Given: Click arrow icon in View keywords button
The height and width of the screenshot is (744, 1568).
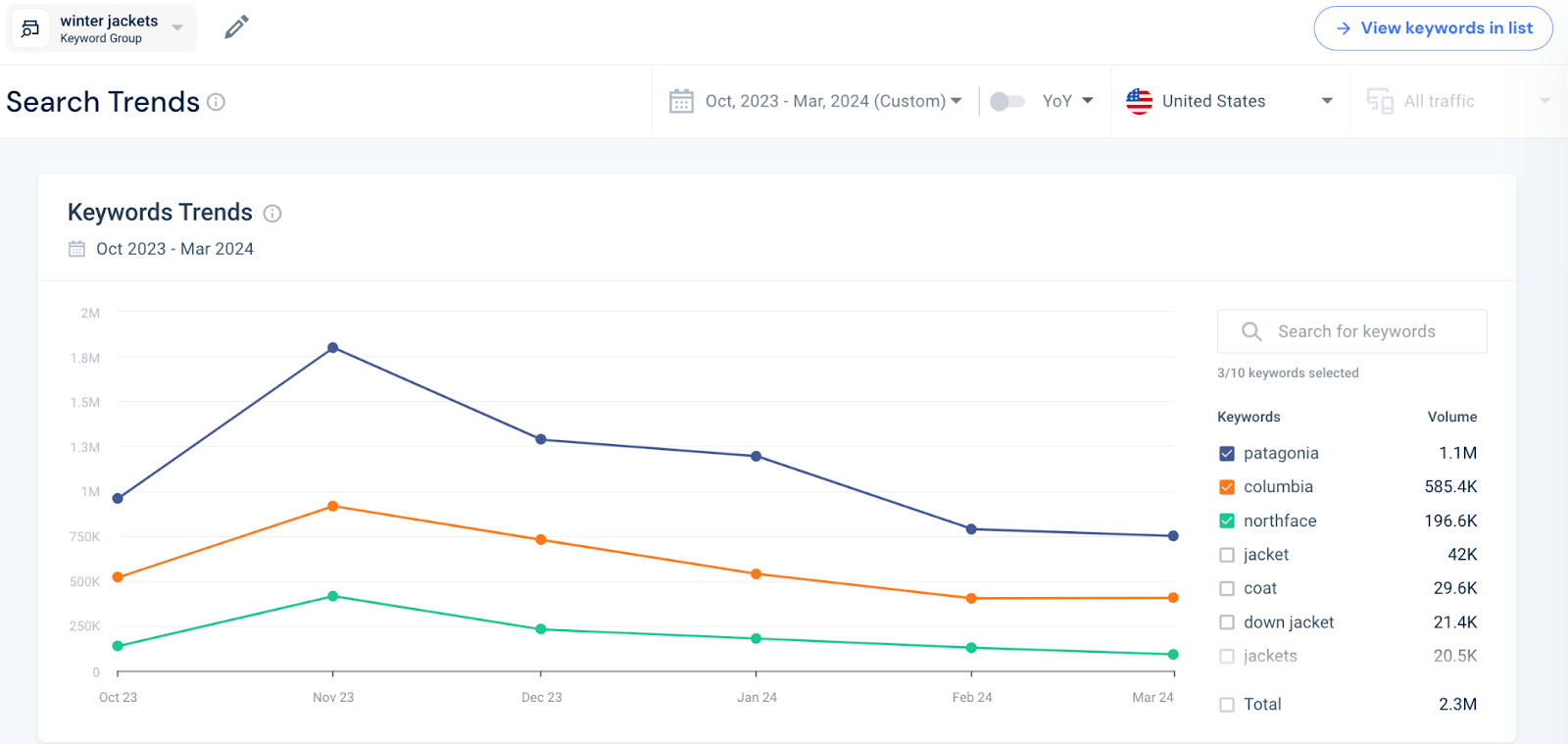Looking at the screenshot, I should pos(1344,28).
